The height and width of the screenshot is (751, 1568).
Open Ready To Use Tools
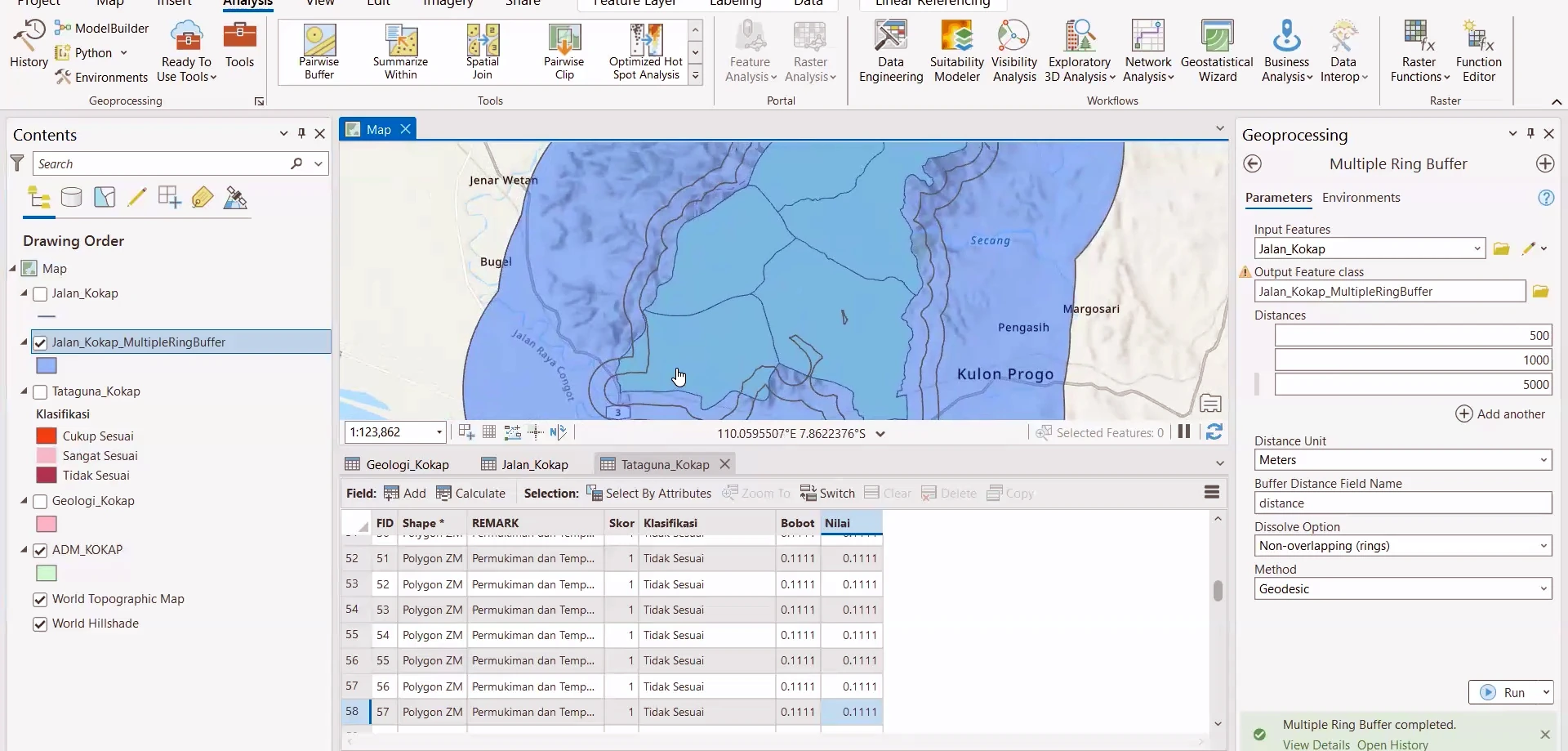click(x=186, y=51)
